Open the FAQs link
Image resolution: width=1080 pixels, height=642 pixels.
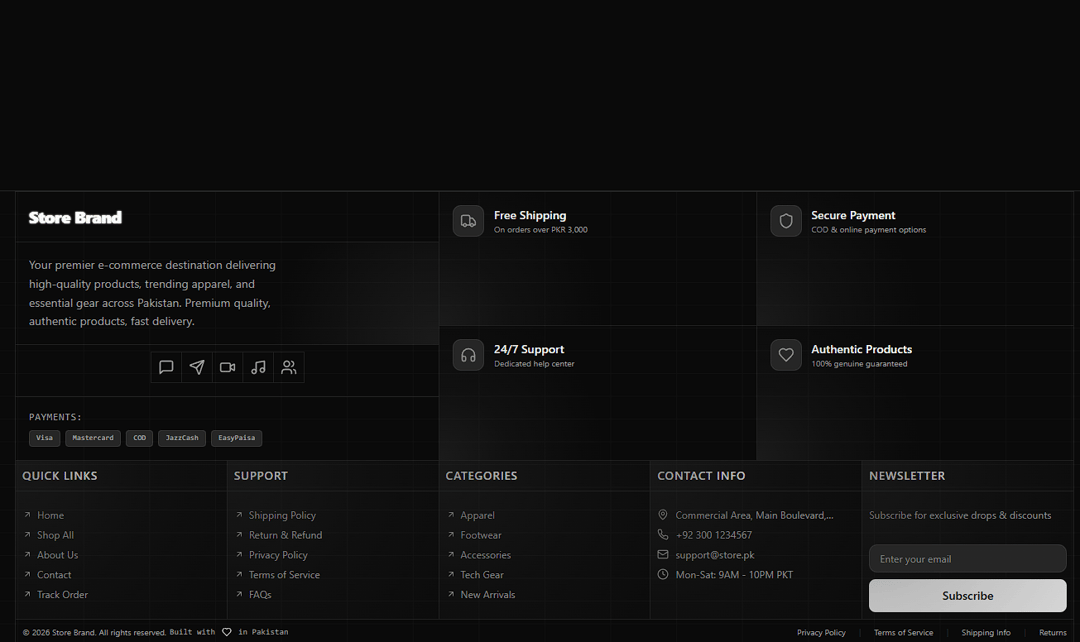pos(260,594)
